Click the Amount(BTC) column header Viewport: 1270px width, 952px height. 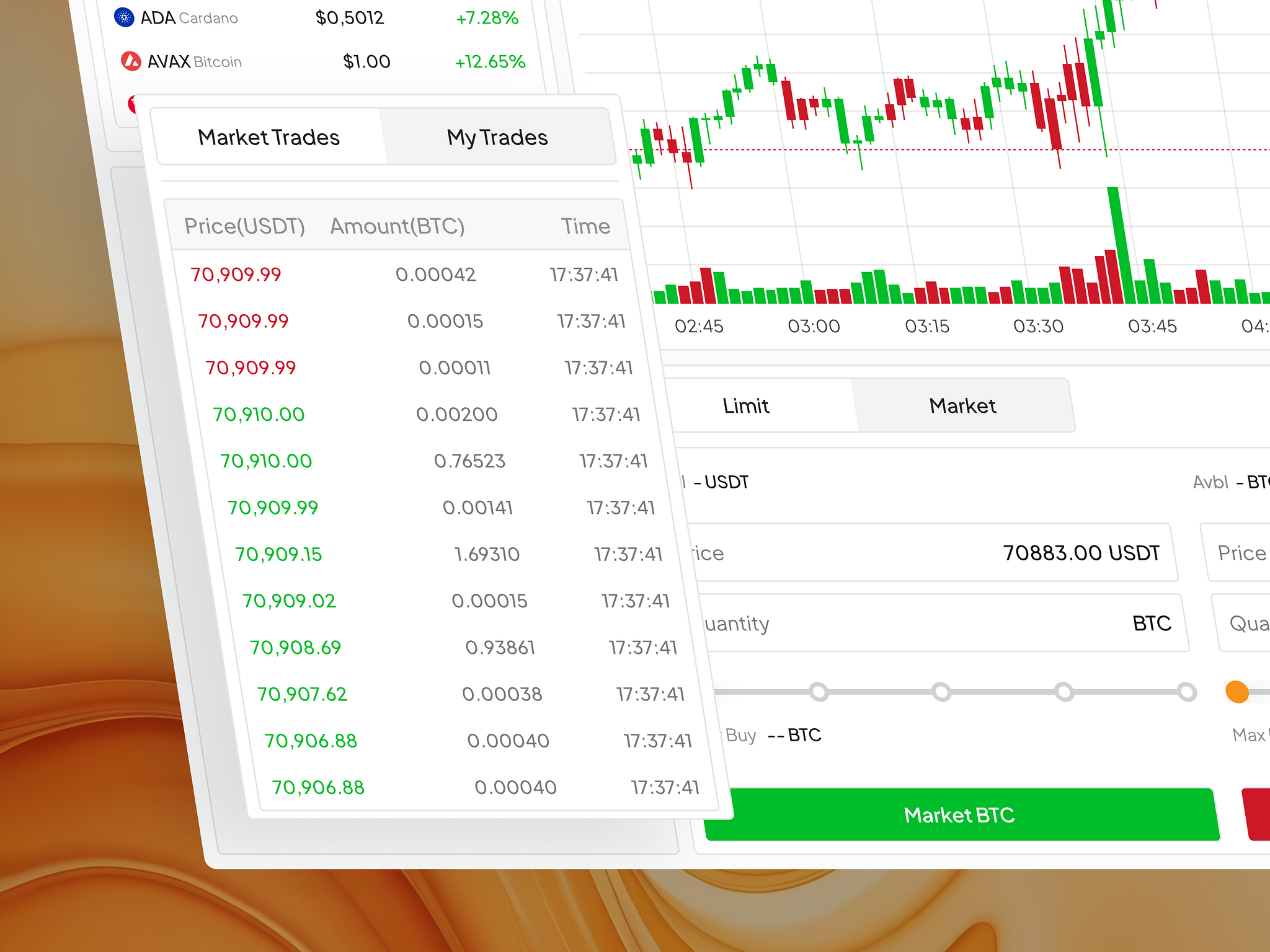[397, 226]
